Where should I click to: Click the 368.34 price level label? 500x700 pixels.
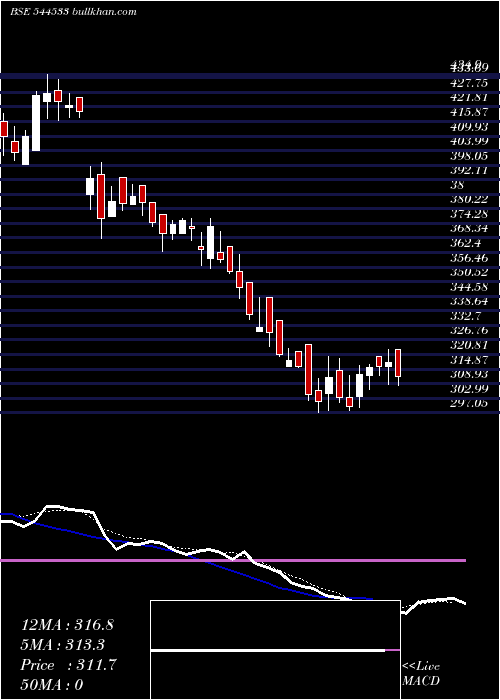[470, 228]
